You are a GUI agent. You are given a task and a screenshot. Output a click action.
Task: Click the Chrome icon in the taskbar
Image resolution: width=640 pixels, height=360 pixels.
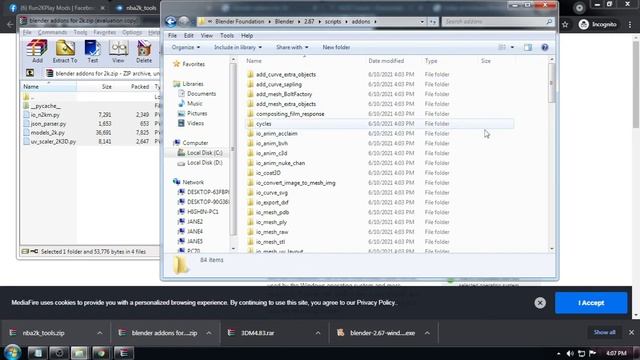(x=101, y=353)
